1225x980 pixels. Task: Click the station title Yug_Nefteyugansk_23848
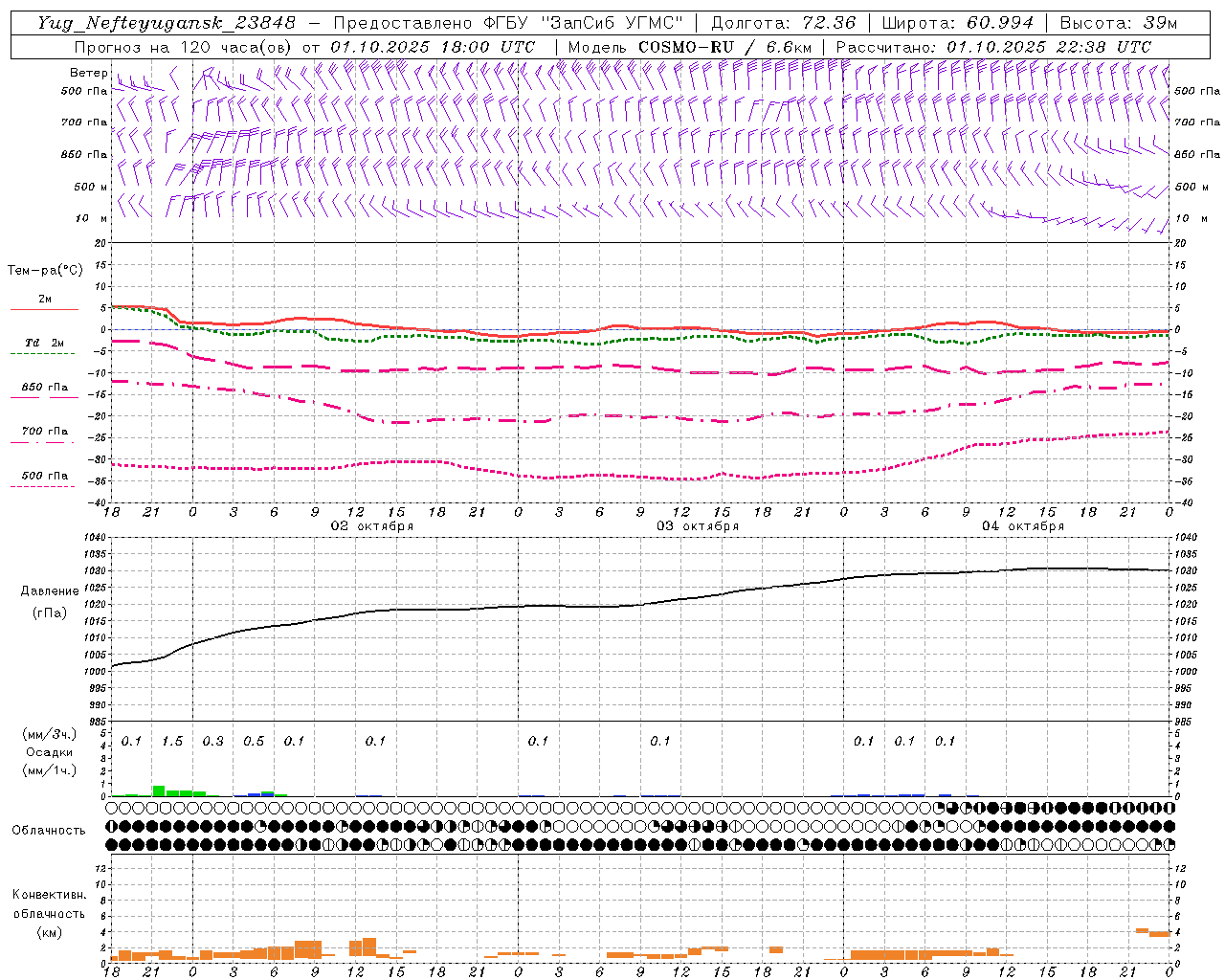click(x=167, y=23)
